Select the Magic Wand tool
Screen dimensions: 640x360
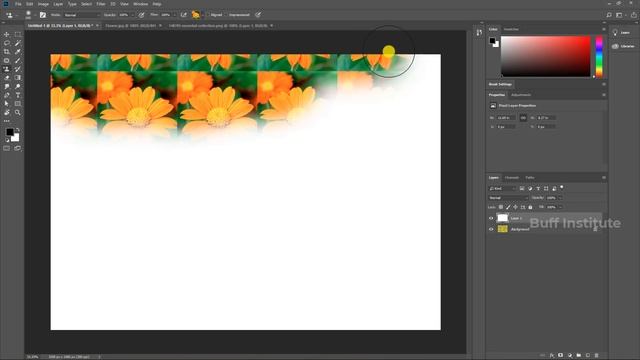pos(18,43)
